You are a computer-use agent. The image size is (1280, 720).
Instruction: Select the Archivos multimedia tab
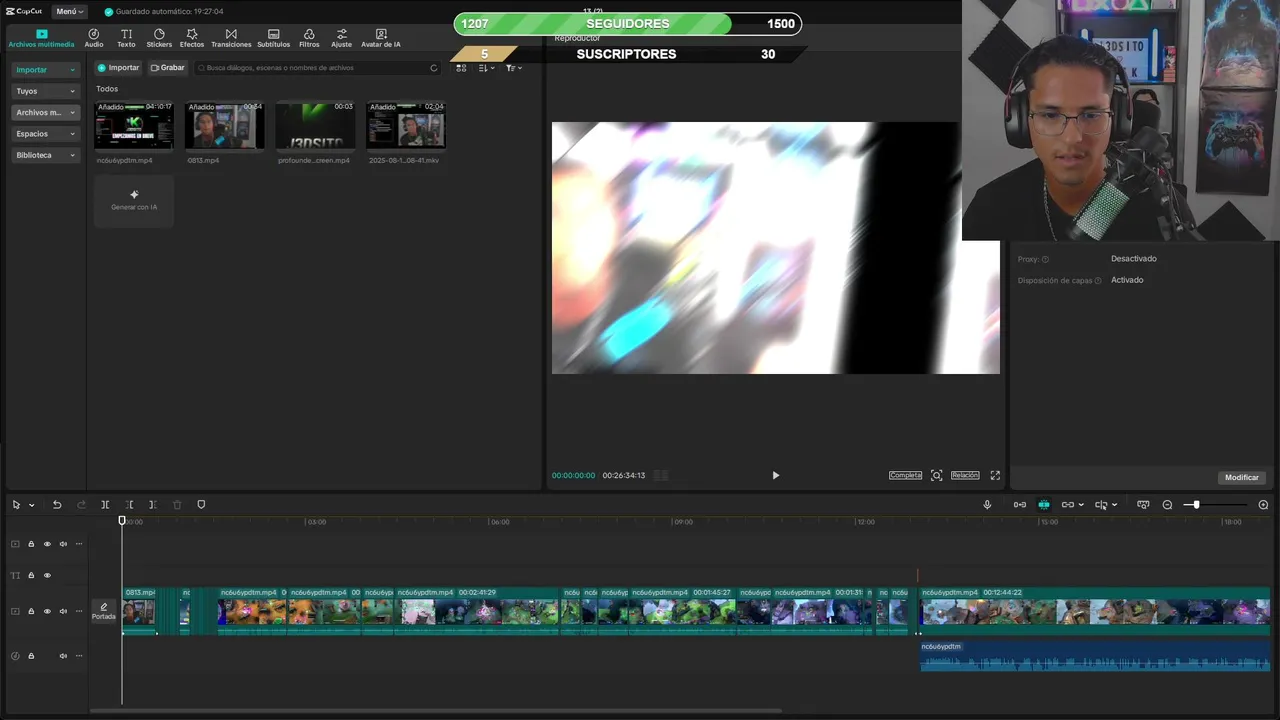tap(41, 38)
